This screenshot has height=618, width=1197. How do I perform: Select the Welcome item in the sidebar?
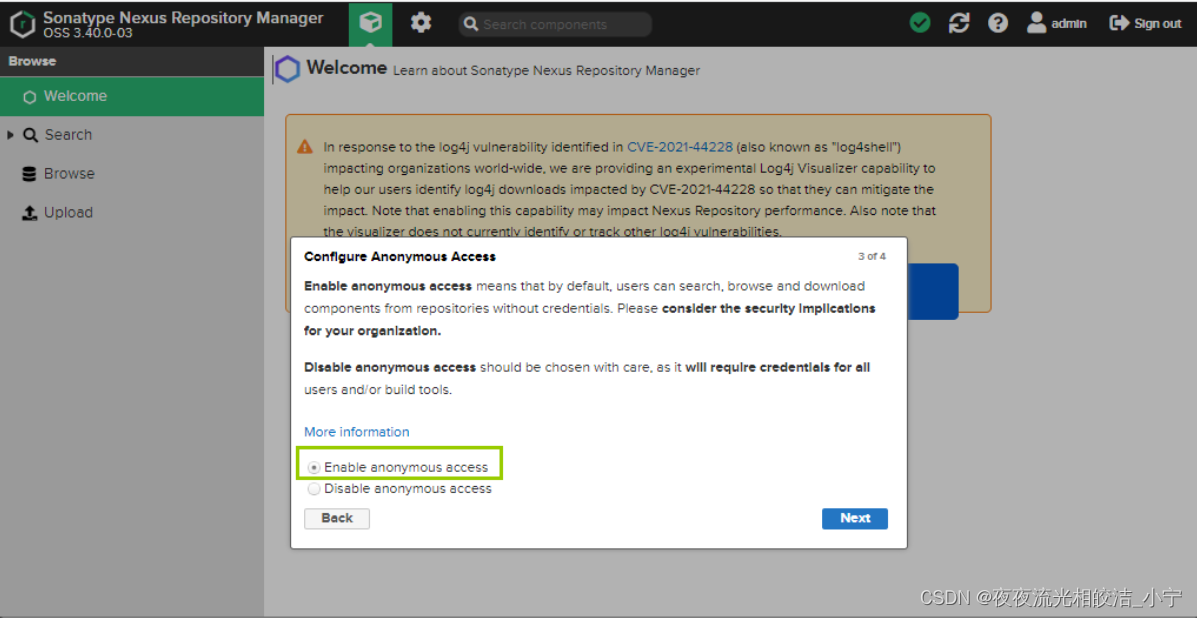tap(132, 96)
